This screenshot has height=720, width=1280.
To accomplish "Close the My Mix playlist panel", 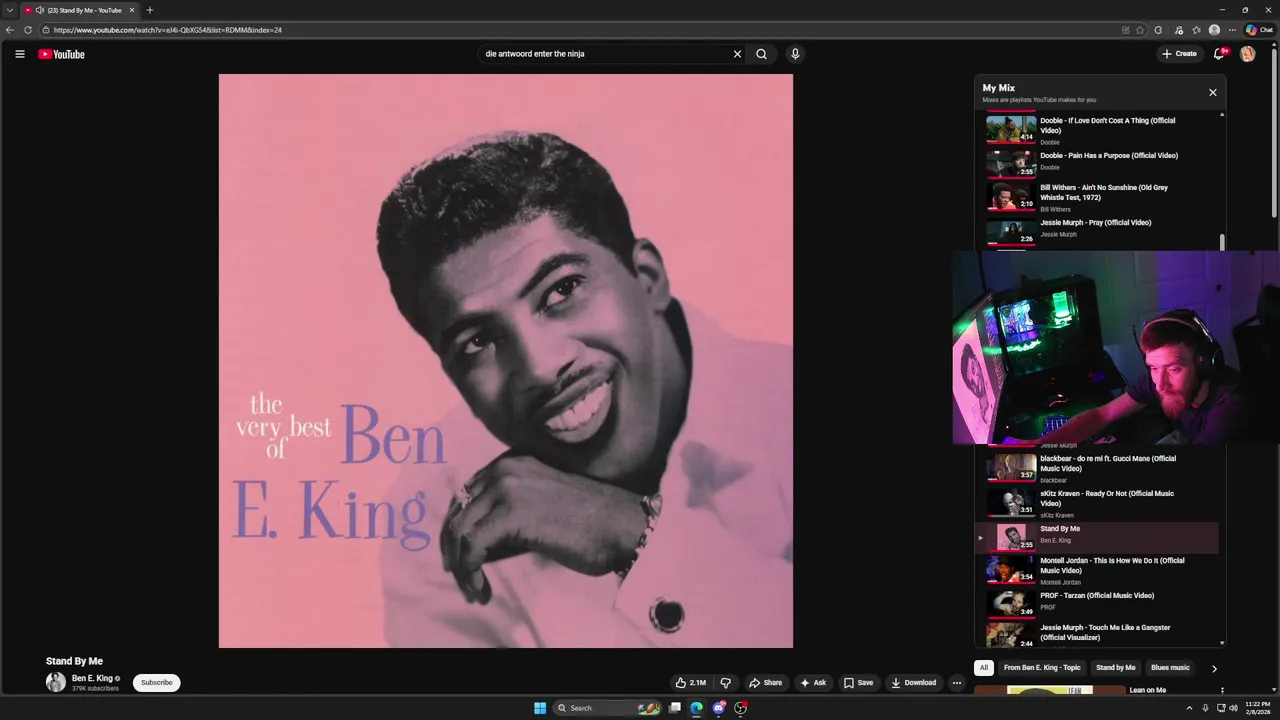I will pyautogui.click(x=1213, y=92).
